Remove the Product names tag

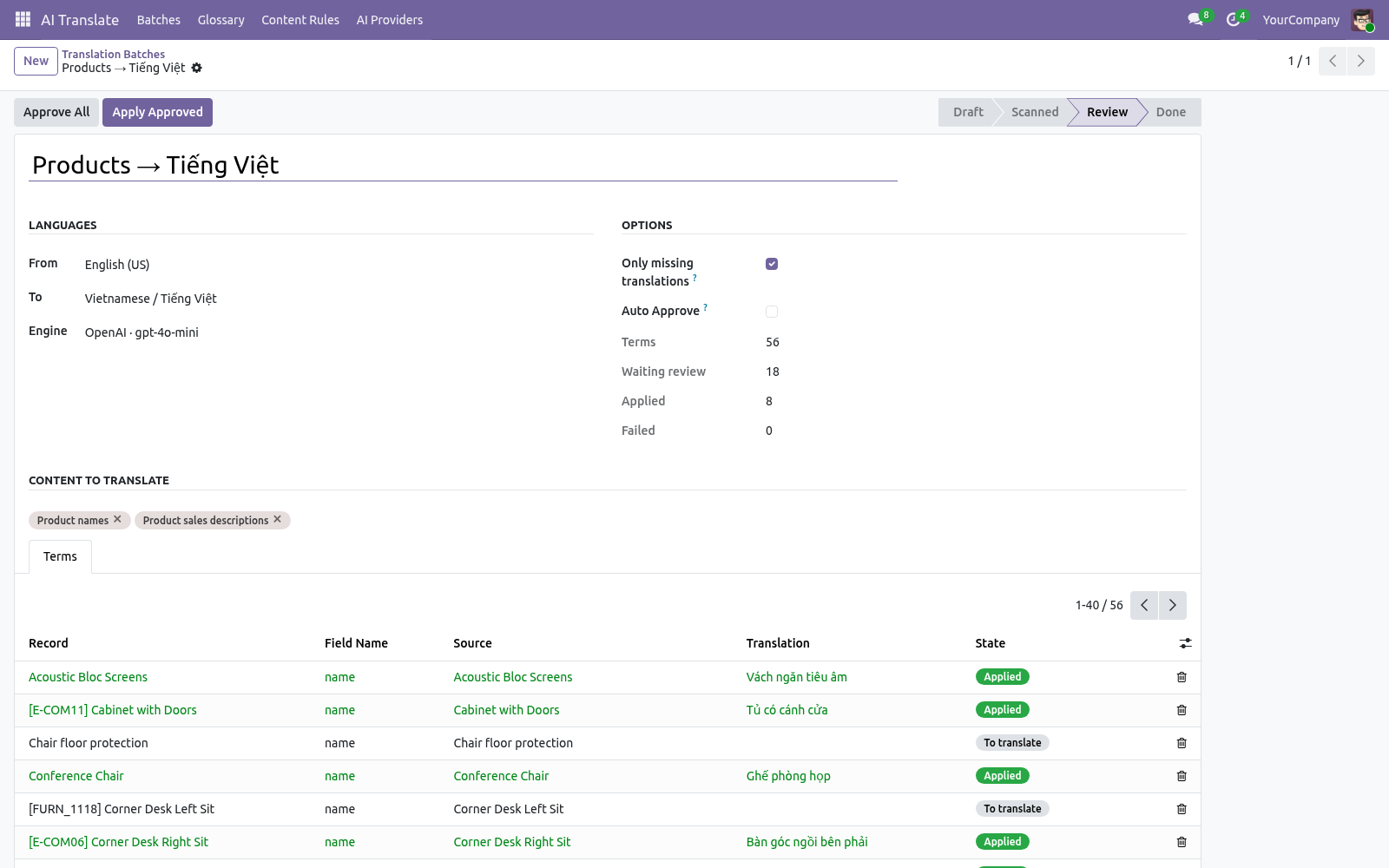[117, 519]
